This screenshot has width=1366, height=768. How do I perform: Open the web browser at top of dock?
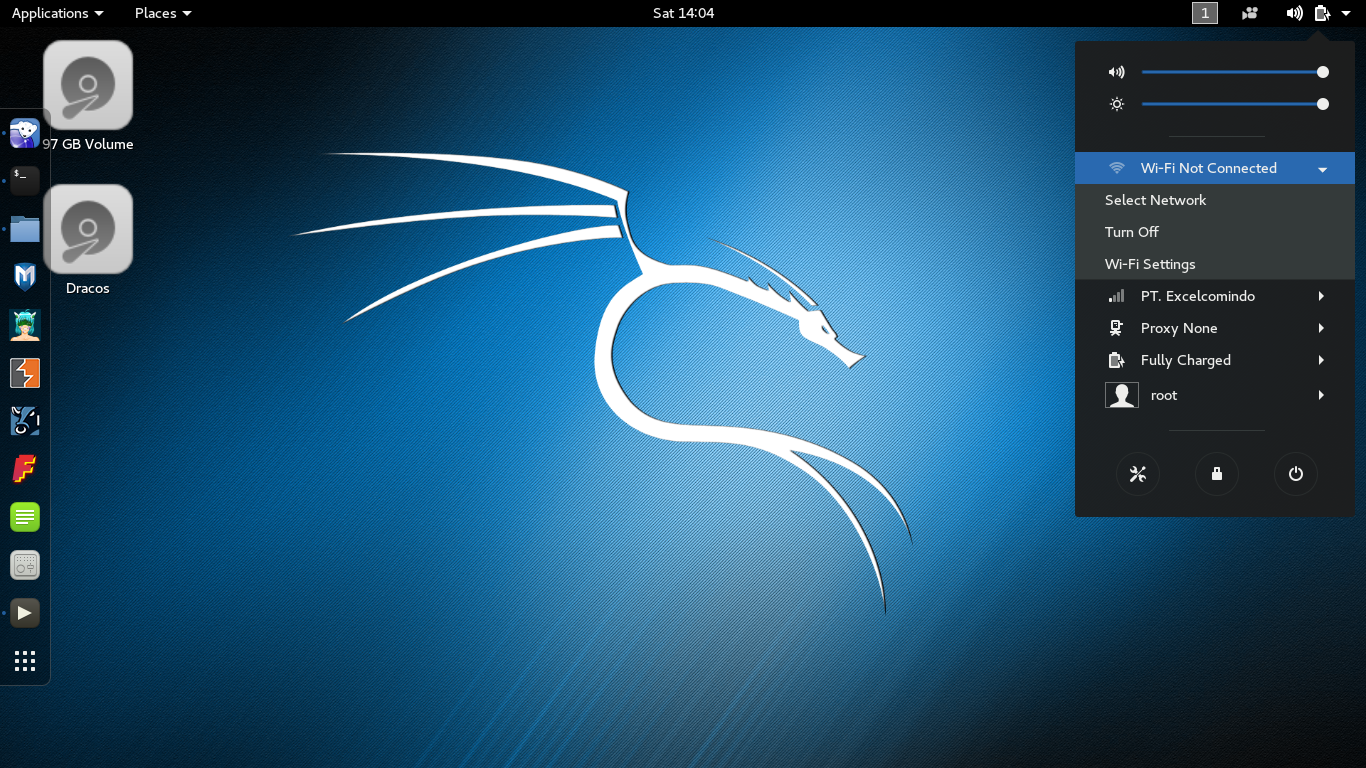25,133
